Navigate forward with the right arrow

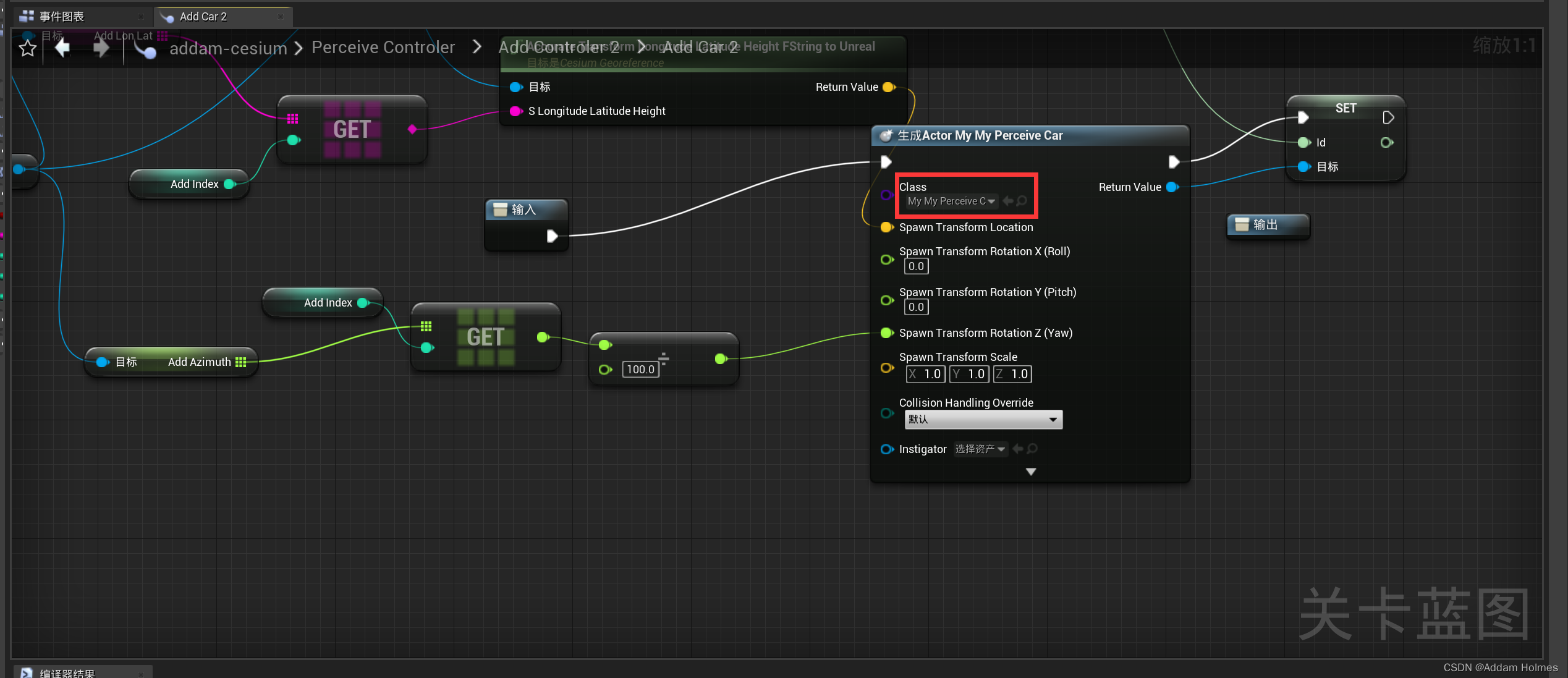(x=101, y=48)
